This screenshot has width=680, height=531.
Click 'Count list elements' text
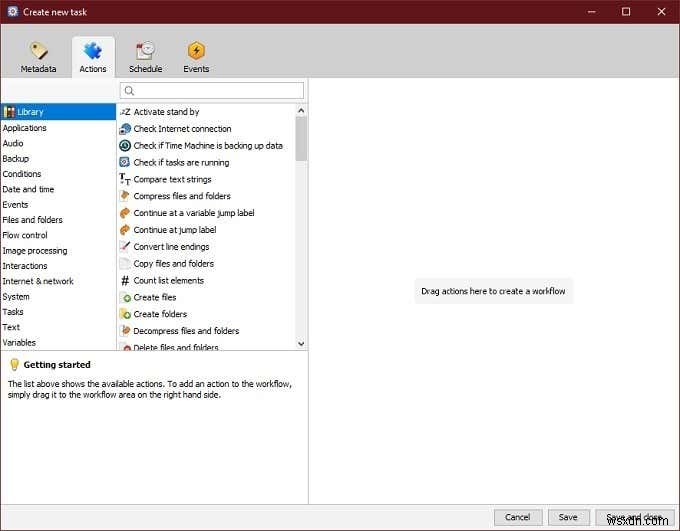coord(169,281)
